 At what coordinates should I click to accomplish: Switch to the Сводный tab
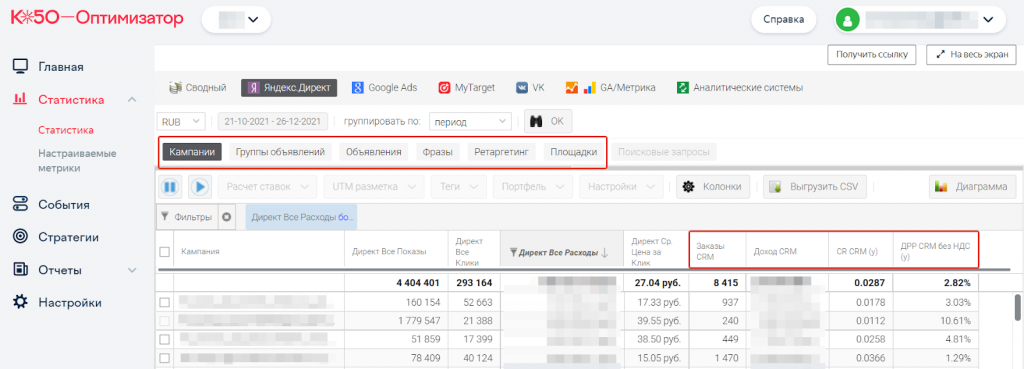pos(198,88)
